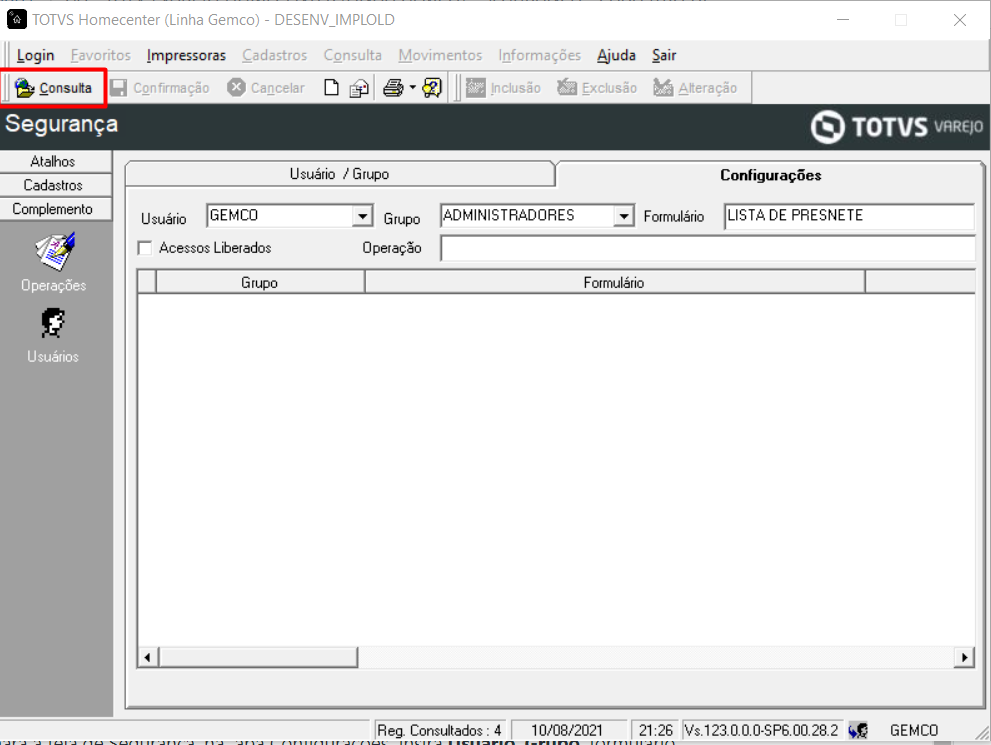The image size is (991, 745).
Task: Click the Inclusão toolbar button
Action: click(504, 88)
